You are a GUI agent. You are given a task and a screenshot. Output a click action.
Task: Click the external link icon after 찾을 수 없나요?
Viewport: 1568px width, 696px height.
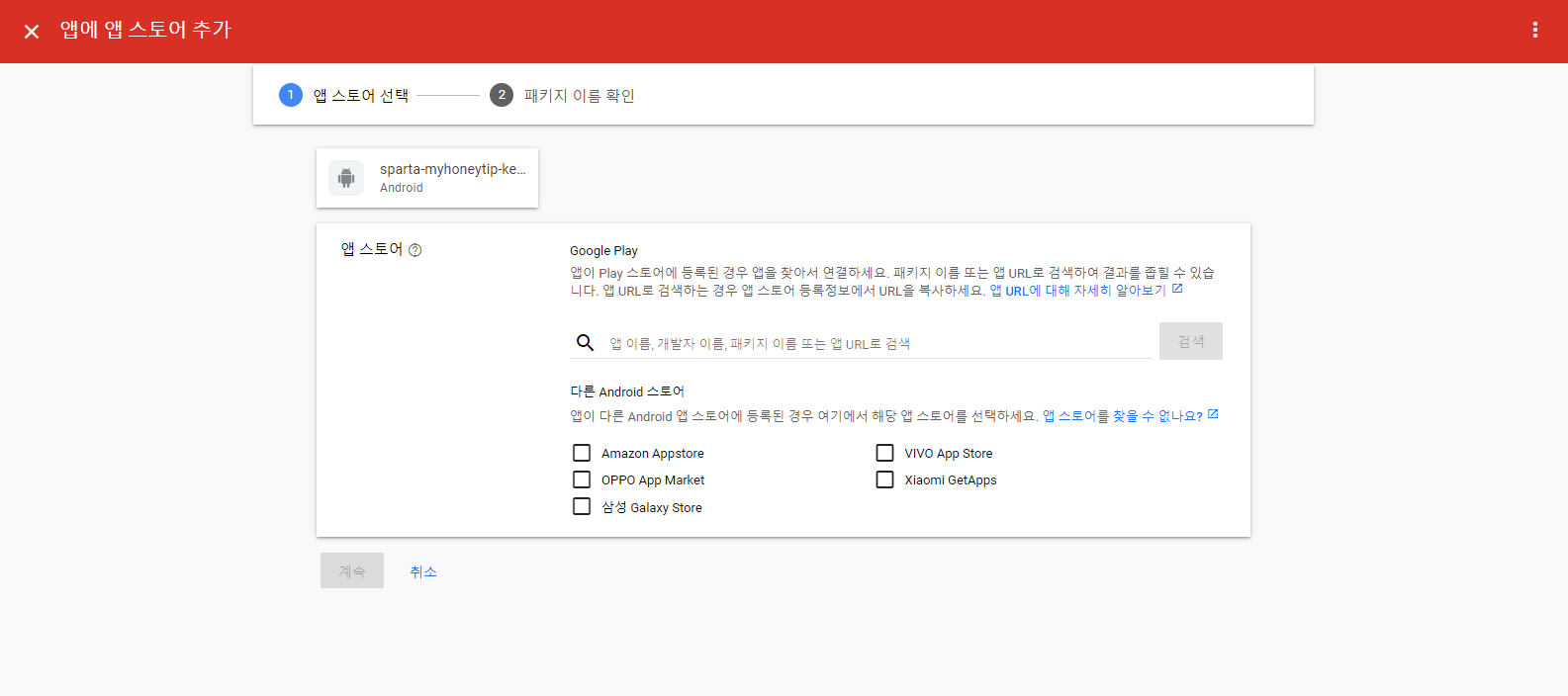point(1213,414)
